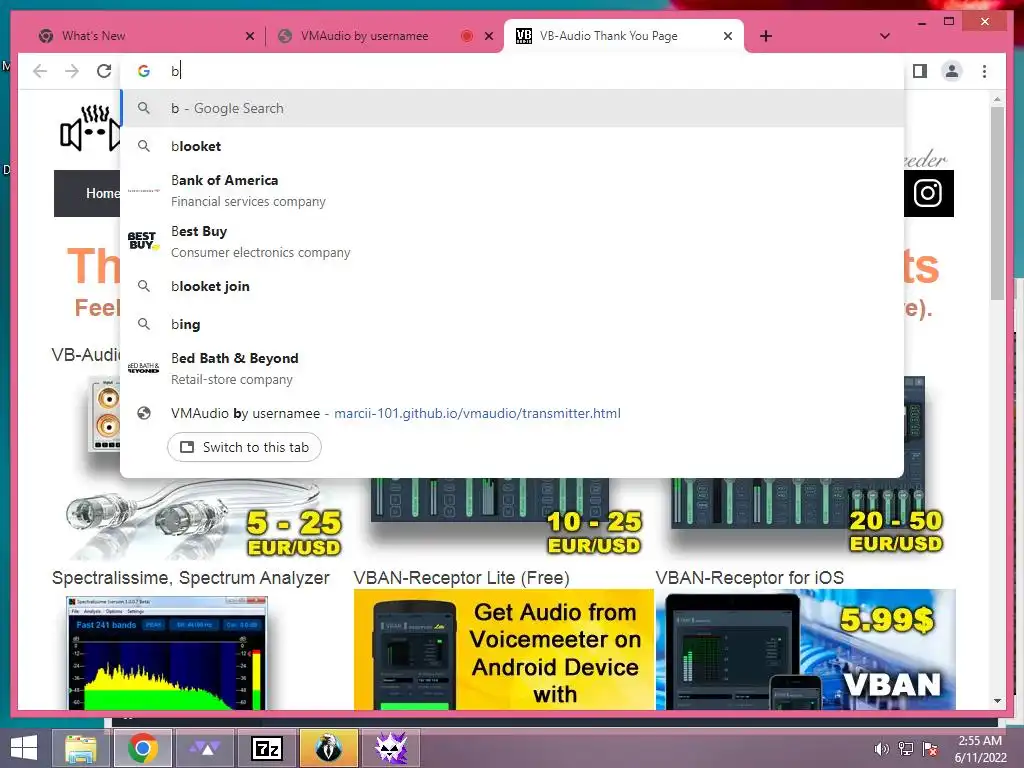This screenshot has width=1024, height=768.
Task: Choose 'blooket join' suggestion
Action: coord(512,286)
